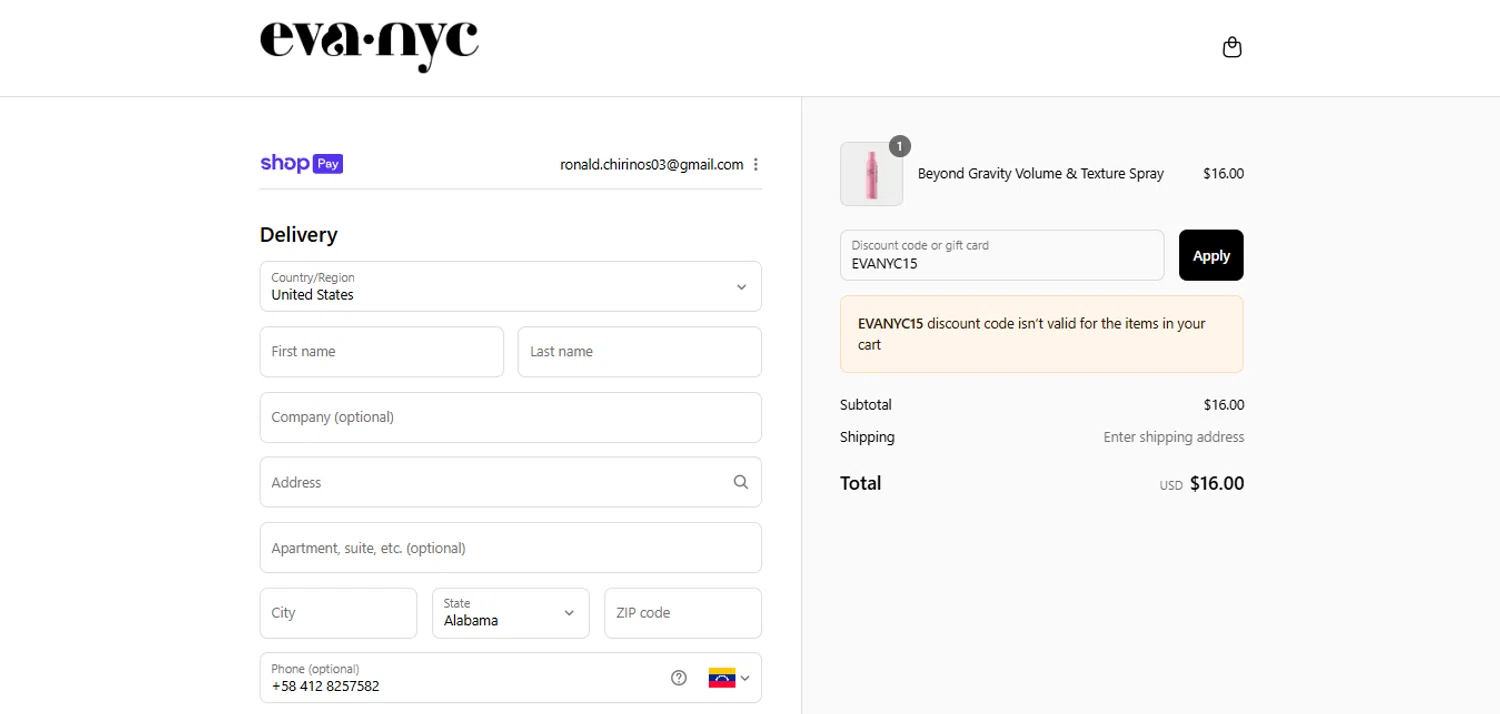Click the Apply discount button
Screen dimensions: 1500x714
tap(1211, 255)
